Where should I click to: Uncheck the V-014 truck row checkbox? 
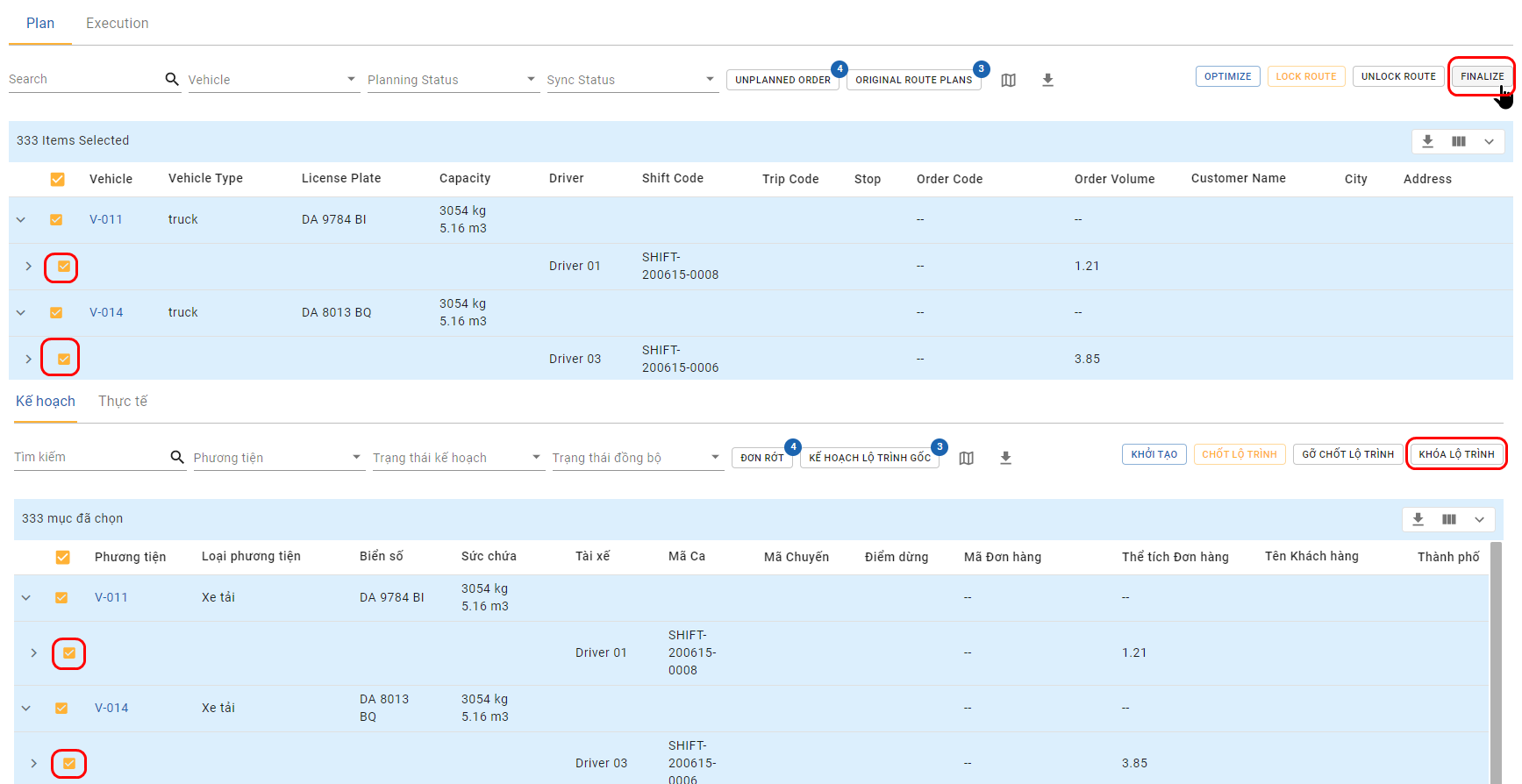56,312
